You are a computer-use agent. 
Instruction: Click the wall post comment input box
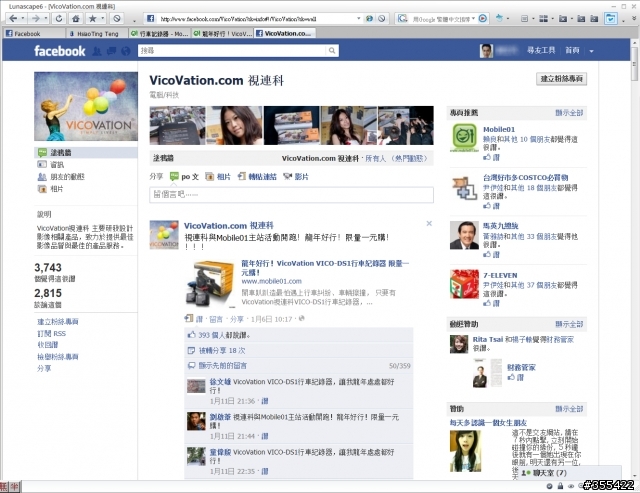pyautogui.click(x=291, y=195)
